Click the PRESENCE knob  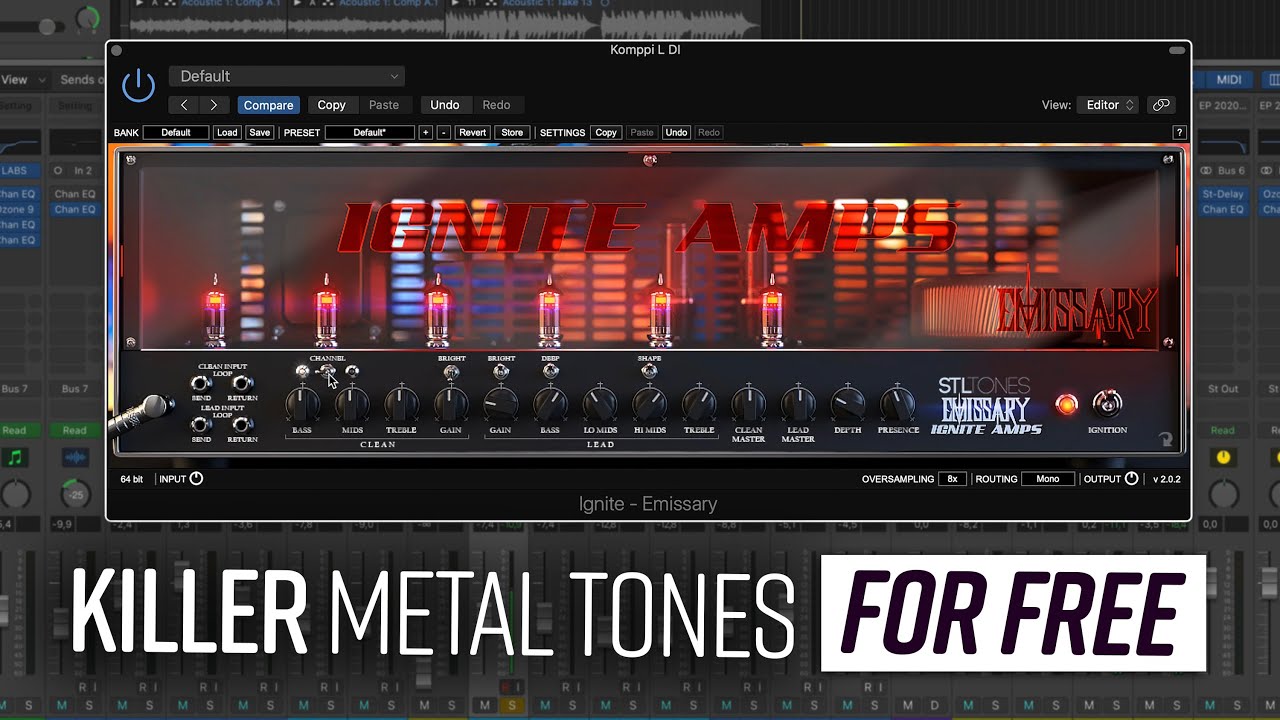click(897, 404)
